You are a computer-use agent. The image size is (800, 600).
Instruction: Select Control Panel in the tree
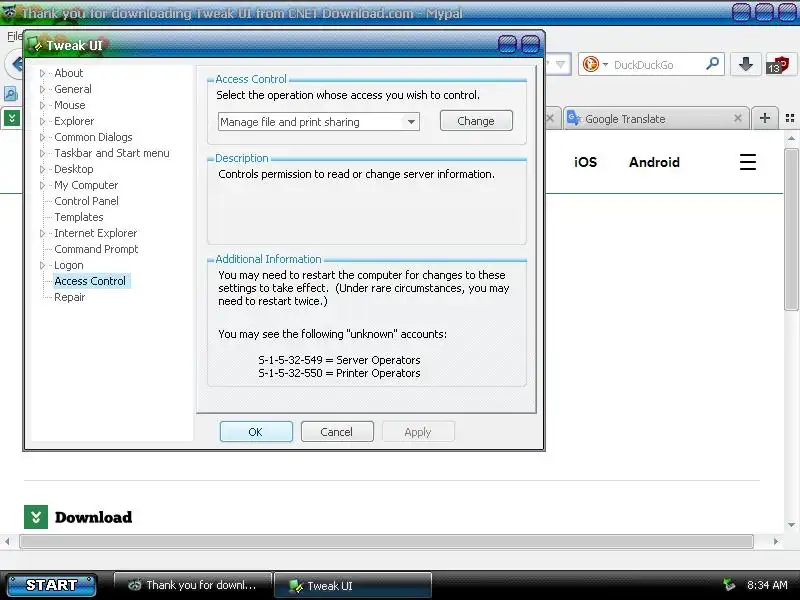[86, 201]
